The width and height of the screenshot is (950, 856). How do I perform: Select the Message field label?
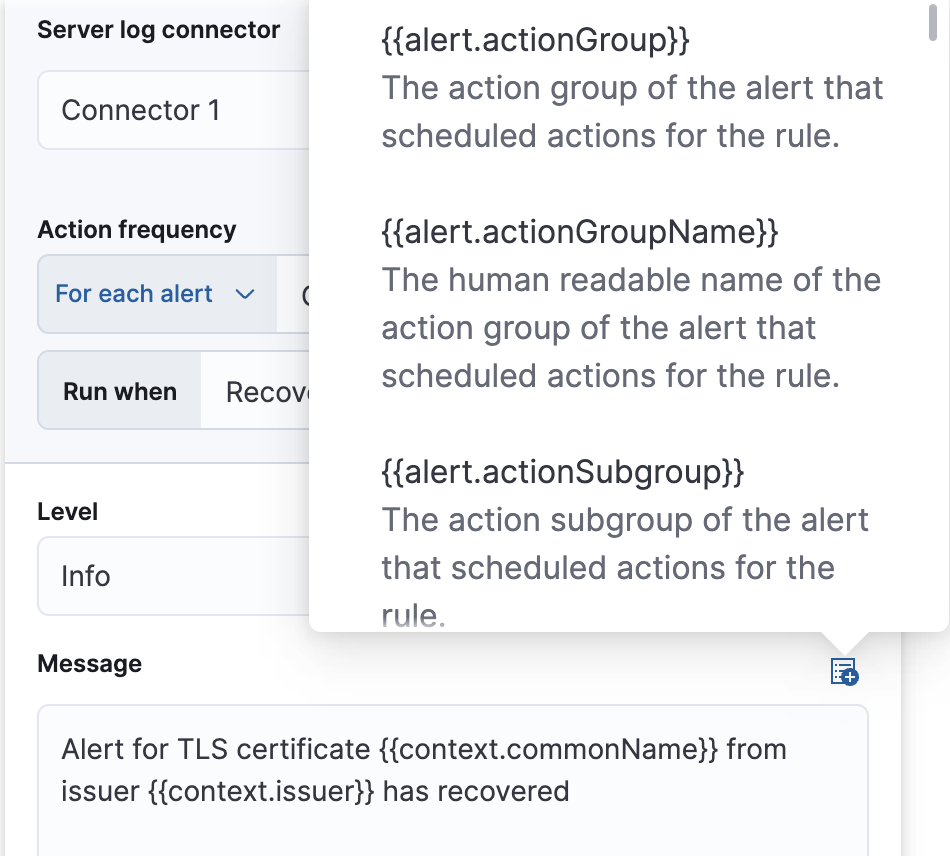pyautogui.click(x=89, y=663)
